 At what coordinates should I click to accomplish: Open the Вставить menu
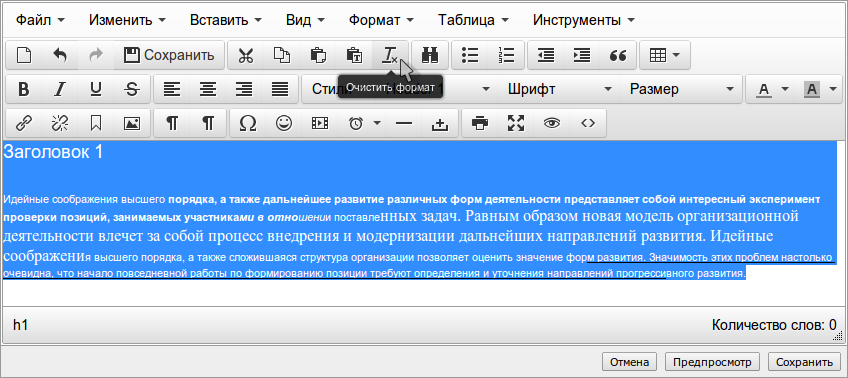click(x=226, y=21)
